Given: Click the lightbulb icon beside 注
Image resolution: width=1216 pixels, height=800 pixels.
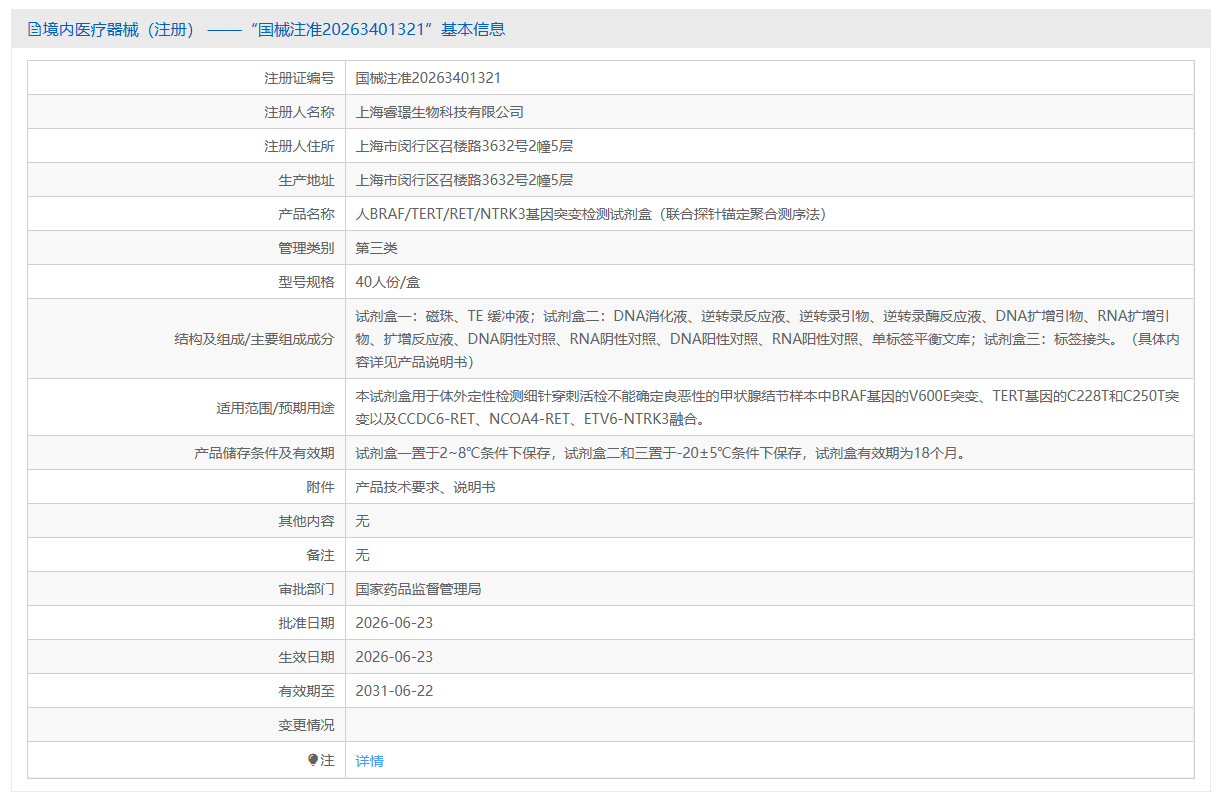Looking at the screenshot, I should point(313,760).
